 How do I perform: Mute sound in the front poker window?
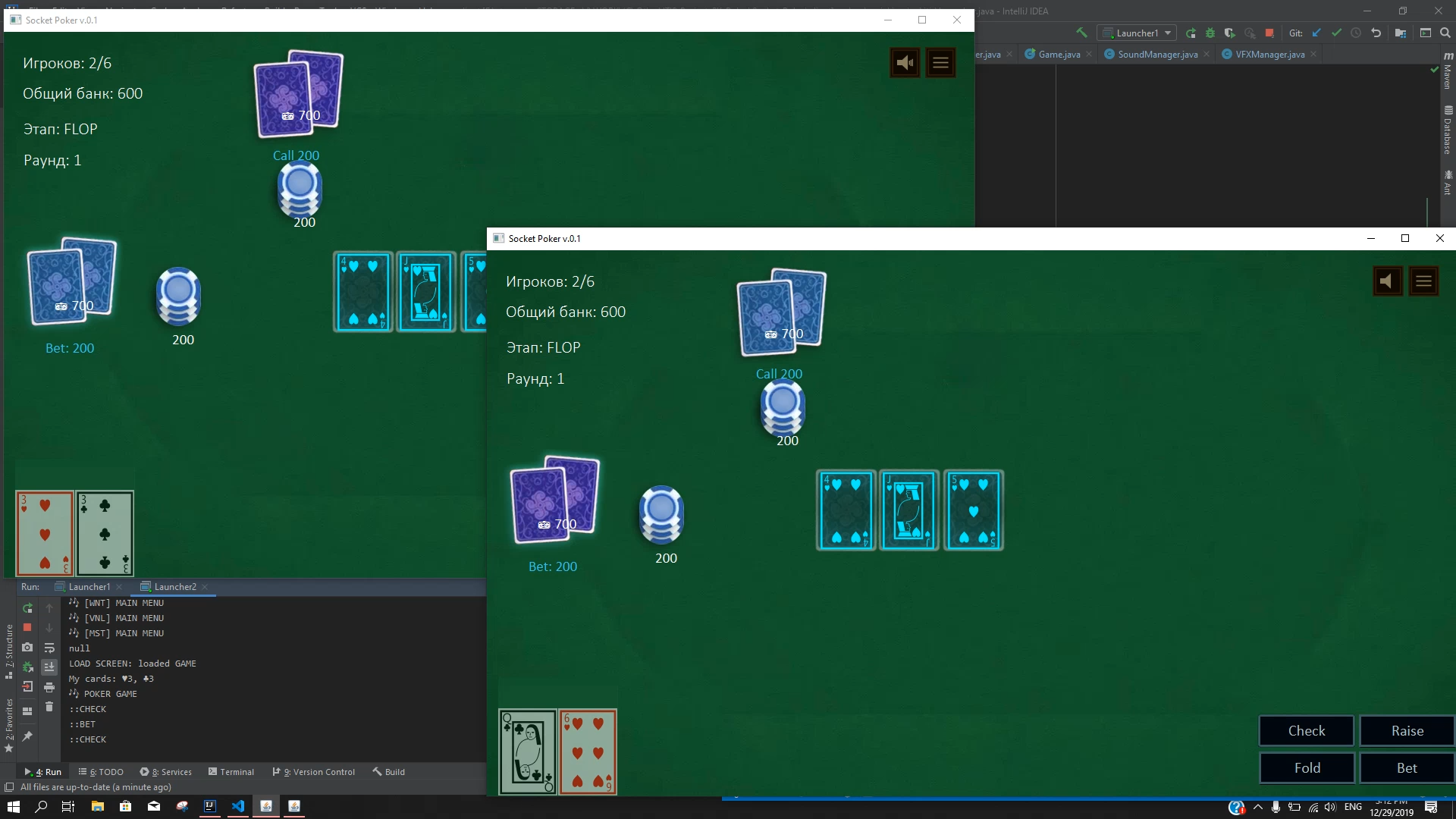pos(1387,281)
